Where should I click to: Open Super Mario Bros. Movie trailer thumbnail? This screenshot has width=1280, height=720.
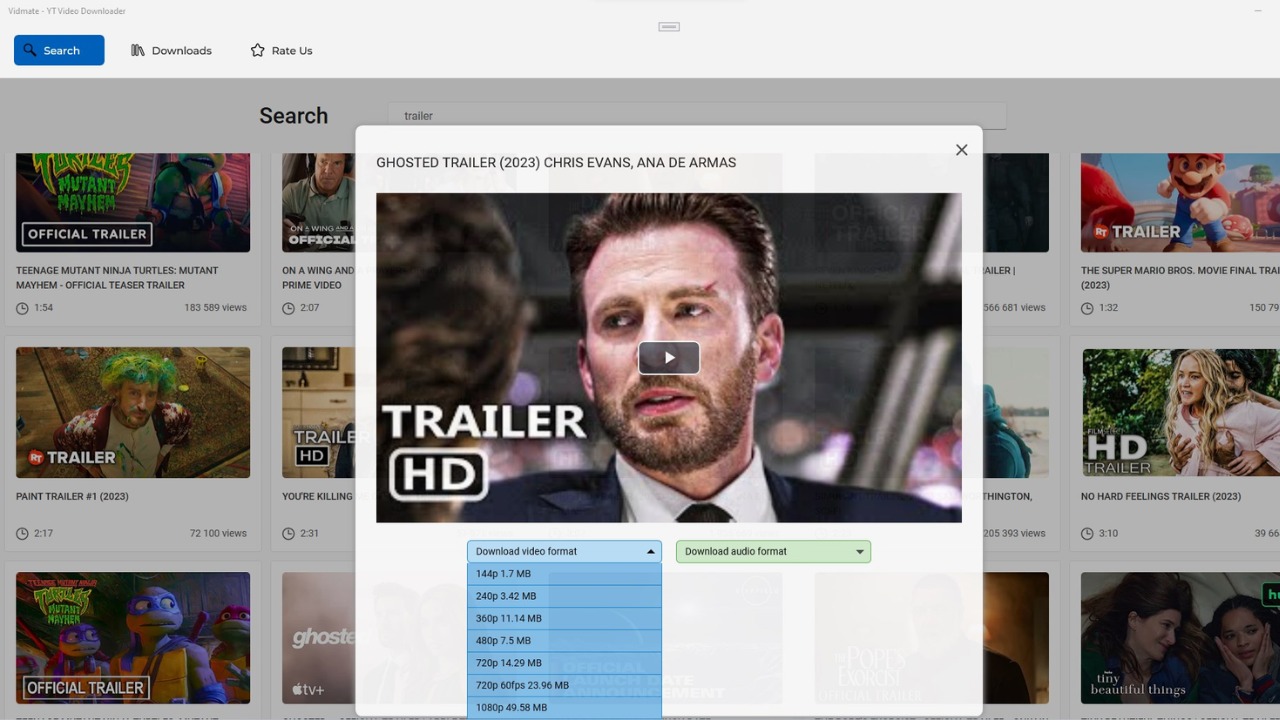click(x=1180, y=202)
